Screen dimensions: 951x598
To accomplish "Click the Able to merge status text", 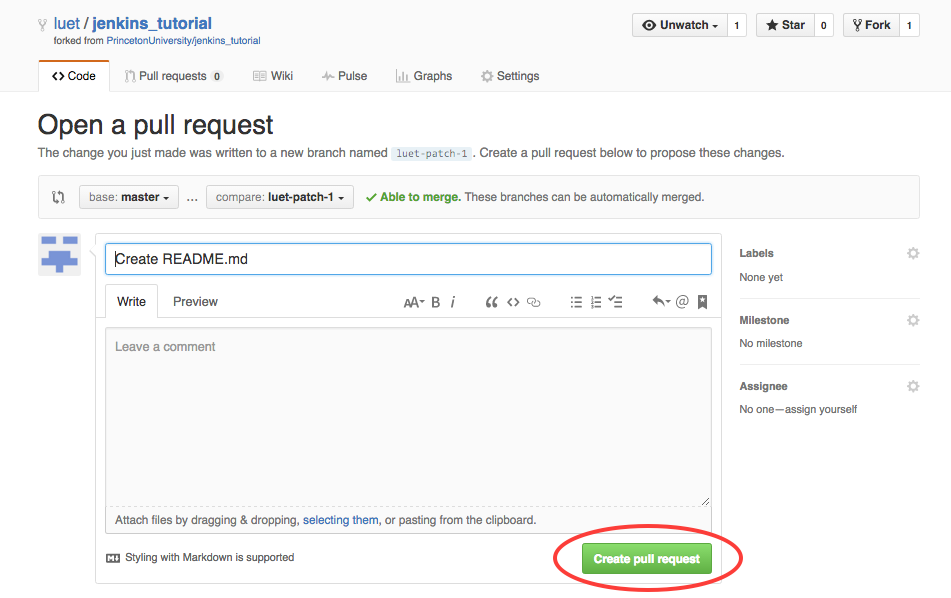I will [x=420, y=197].
